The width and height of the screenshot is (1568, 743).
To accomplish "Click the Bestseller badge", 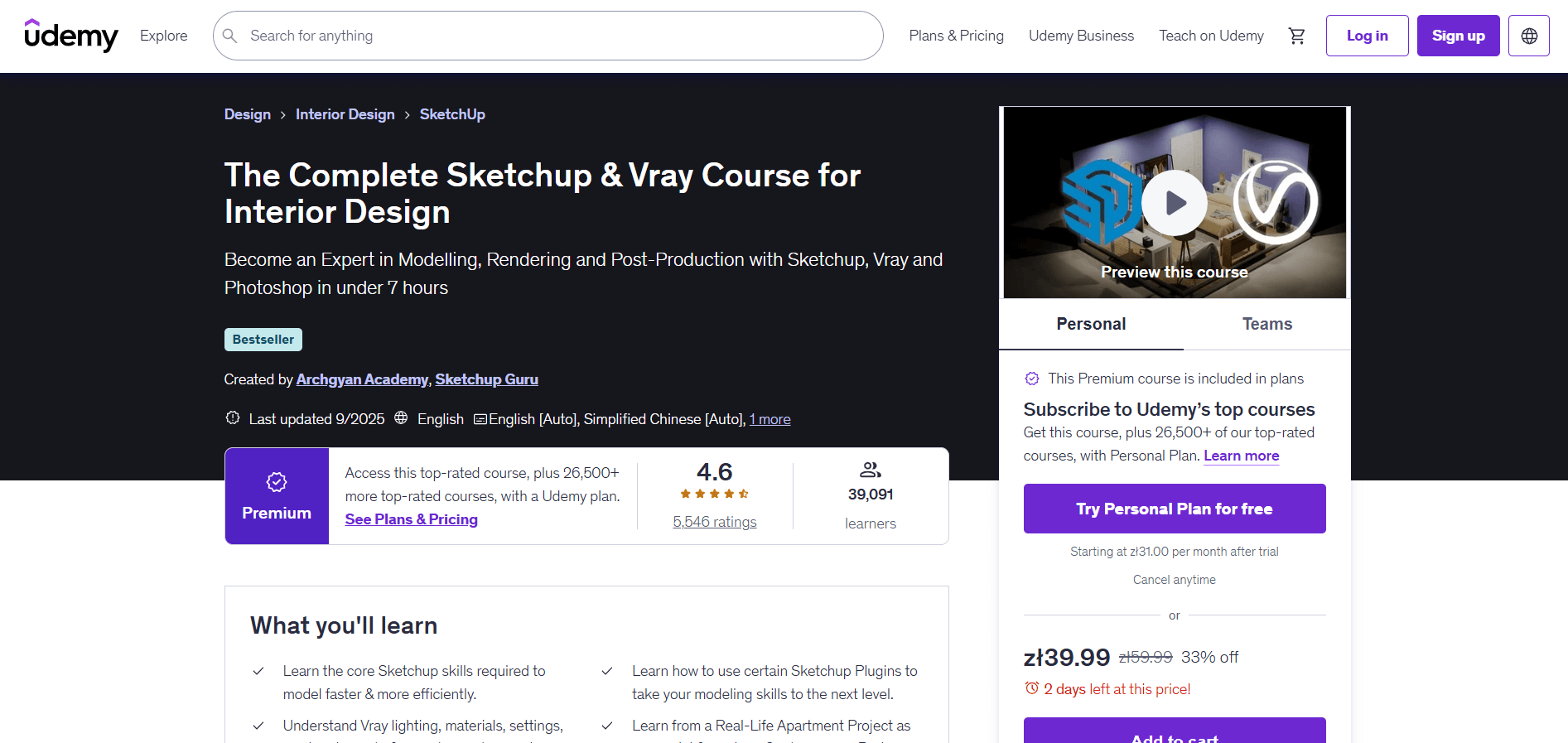I will click(263, 340).
